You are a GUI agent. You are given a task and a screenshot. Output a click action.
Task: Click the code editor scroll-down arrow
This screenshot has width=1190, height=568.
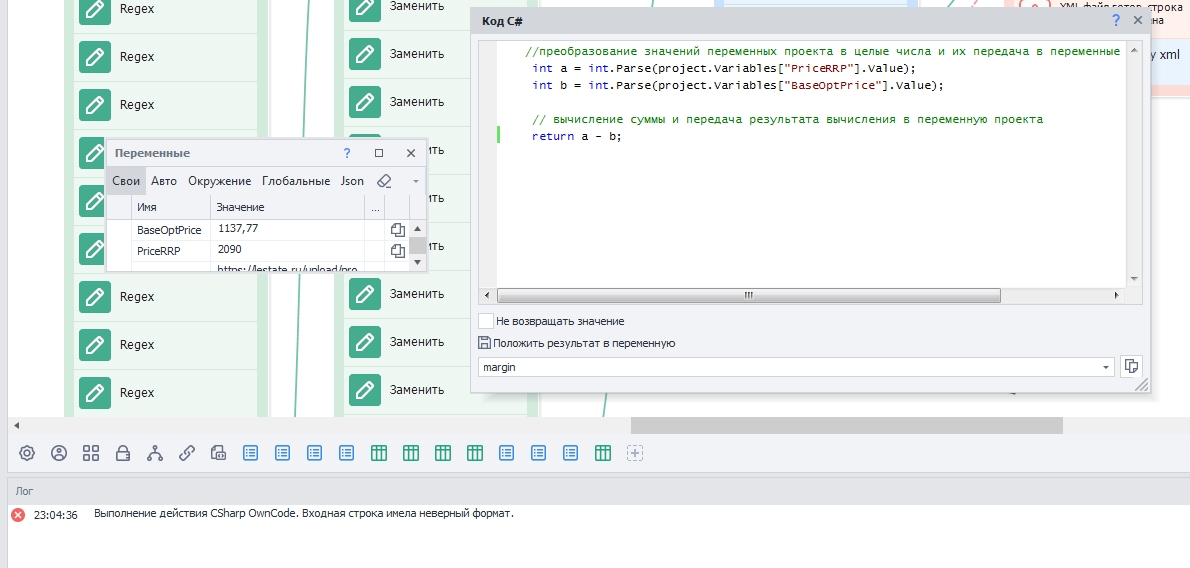point(1134,279)
